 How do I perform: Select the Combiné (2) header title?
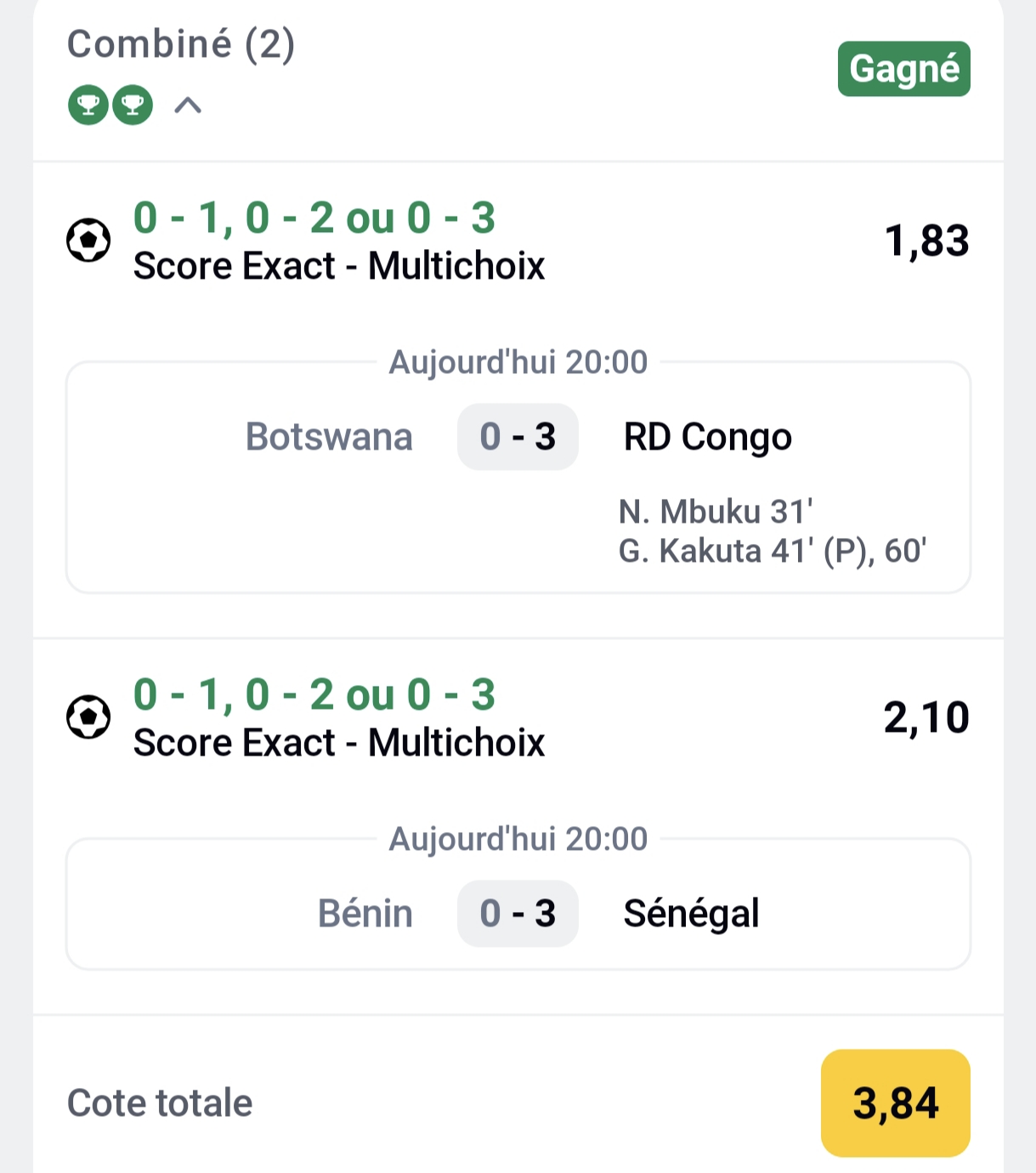coord(181,44)
